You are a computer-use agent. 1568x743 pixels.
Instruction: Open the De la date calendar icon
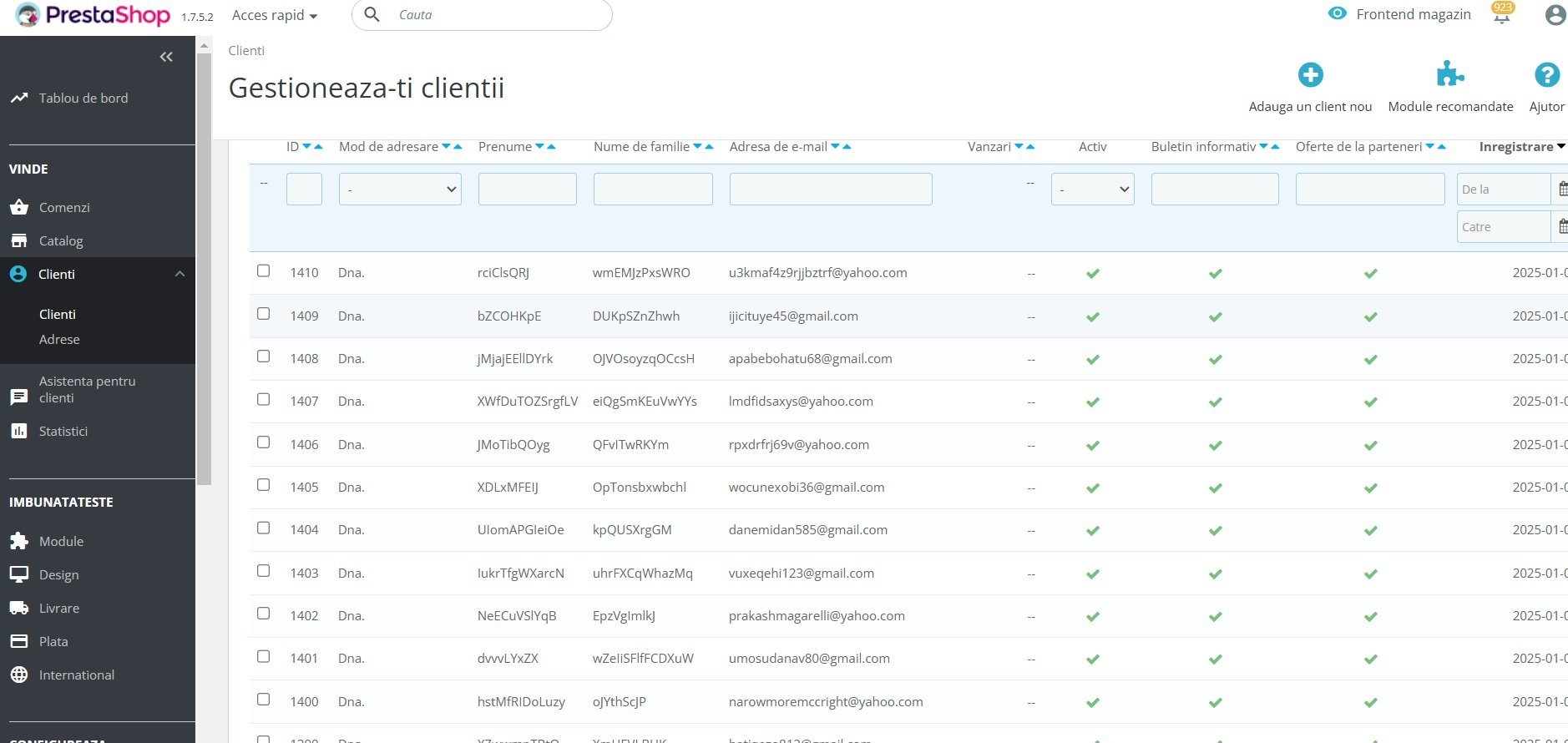tap(1561, 190)
